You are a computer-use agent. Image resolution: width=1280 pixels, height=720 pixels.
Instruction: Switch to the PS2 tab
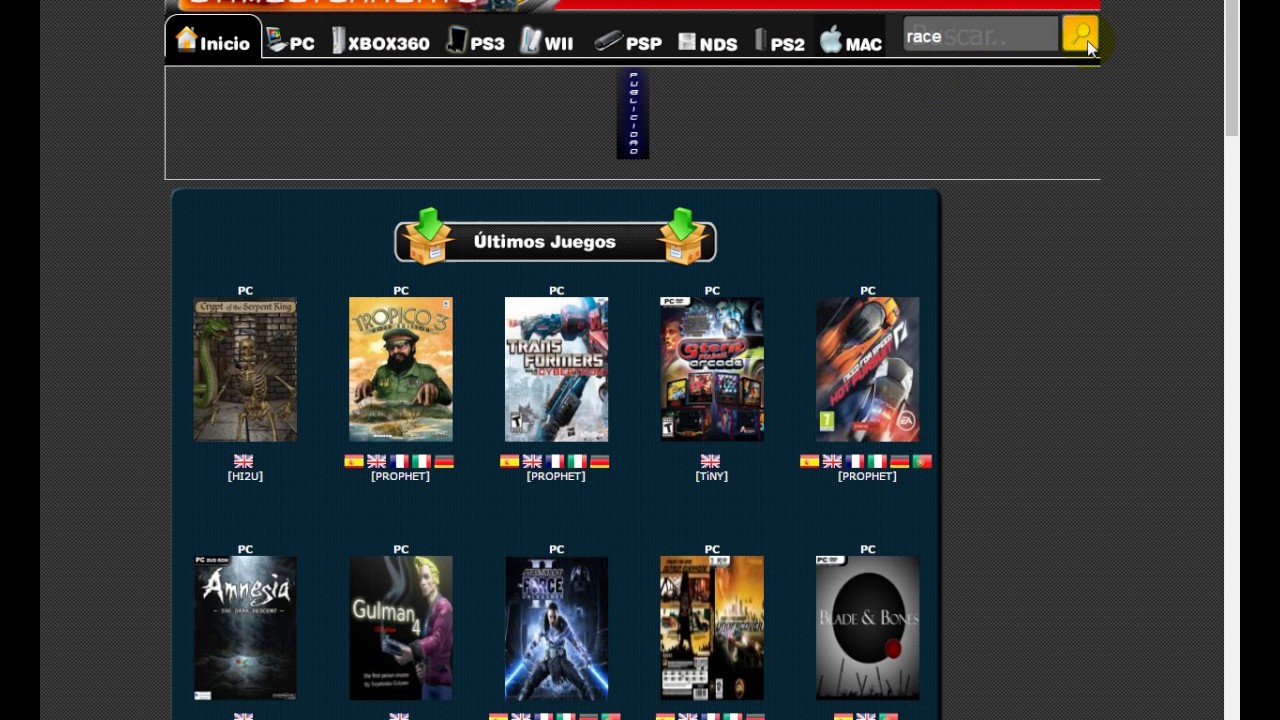(780, 42)
